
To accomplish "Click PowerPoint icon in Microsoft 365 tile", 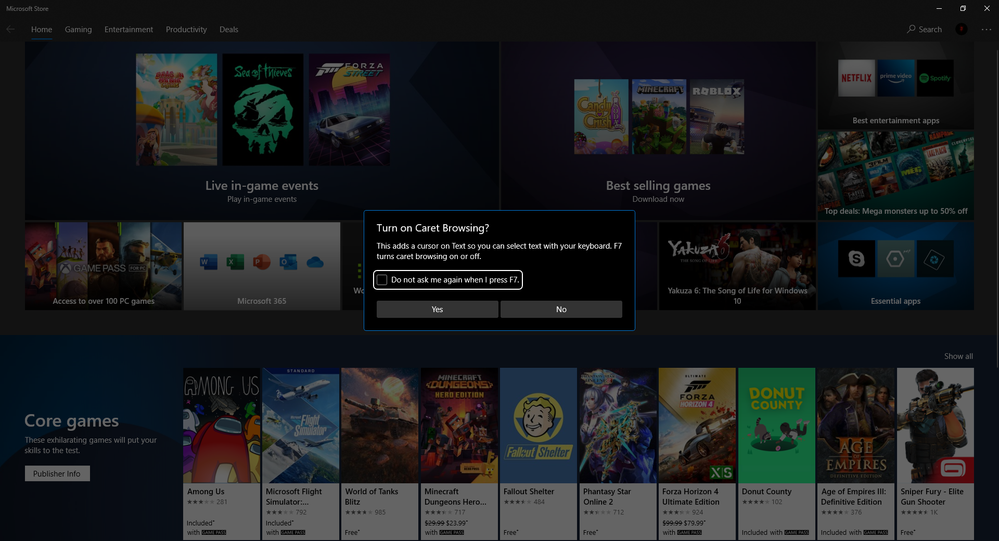I will pyautogui.click(x=262, y=262).
